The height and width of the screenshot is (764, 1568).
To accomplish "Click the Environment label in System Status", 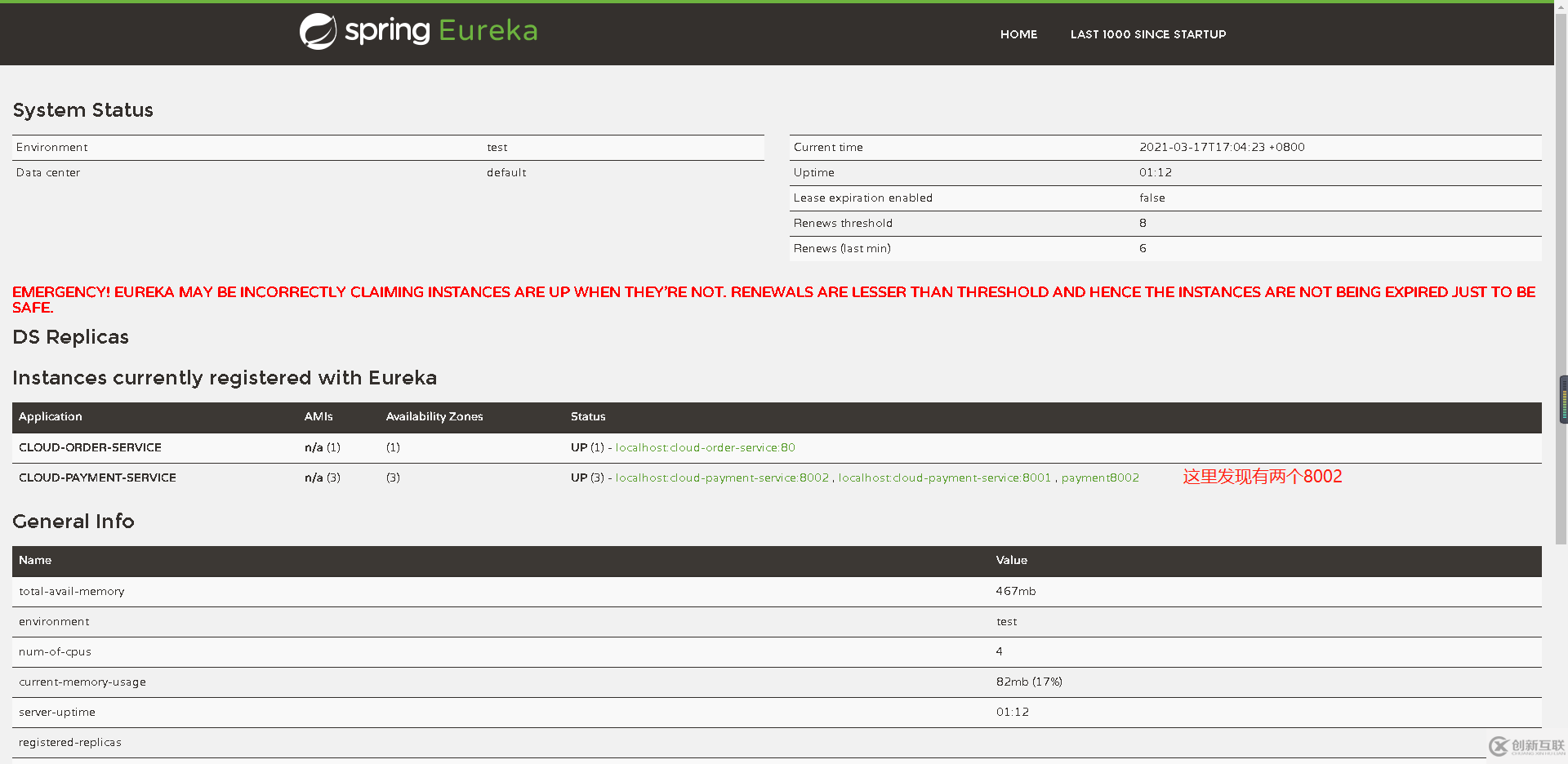I will (x=51, y=147).
